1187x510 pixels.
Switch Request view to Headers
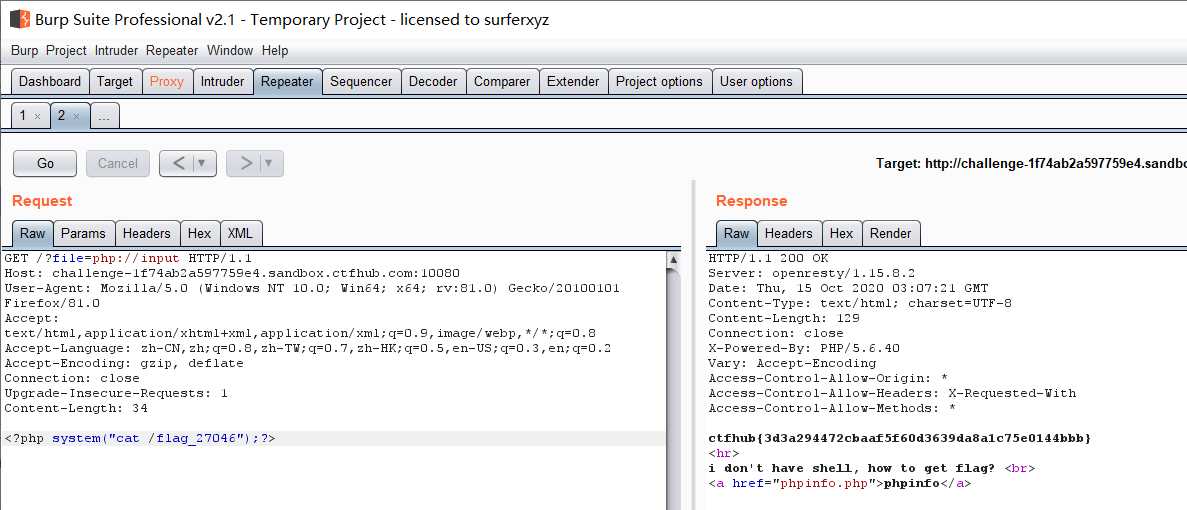click(x=148, y=233)
